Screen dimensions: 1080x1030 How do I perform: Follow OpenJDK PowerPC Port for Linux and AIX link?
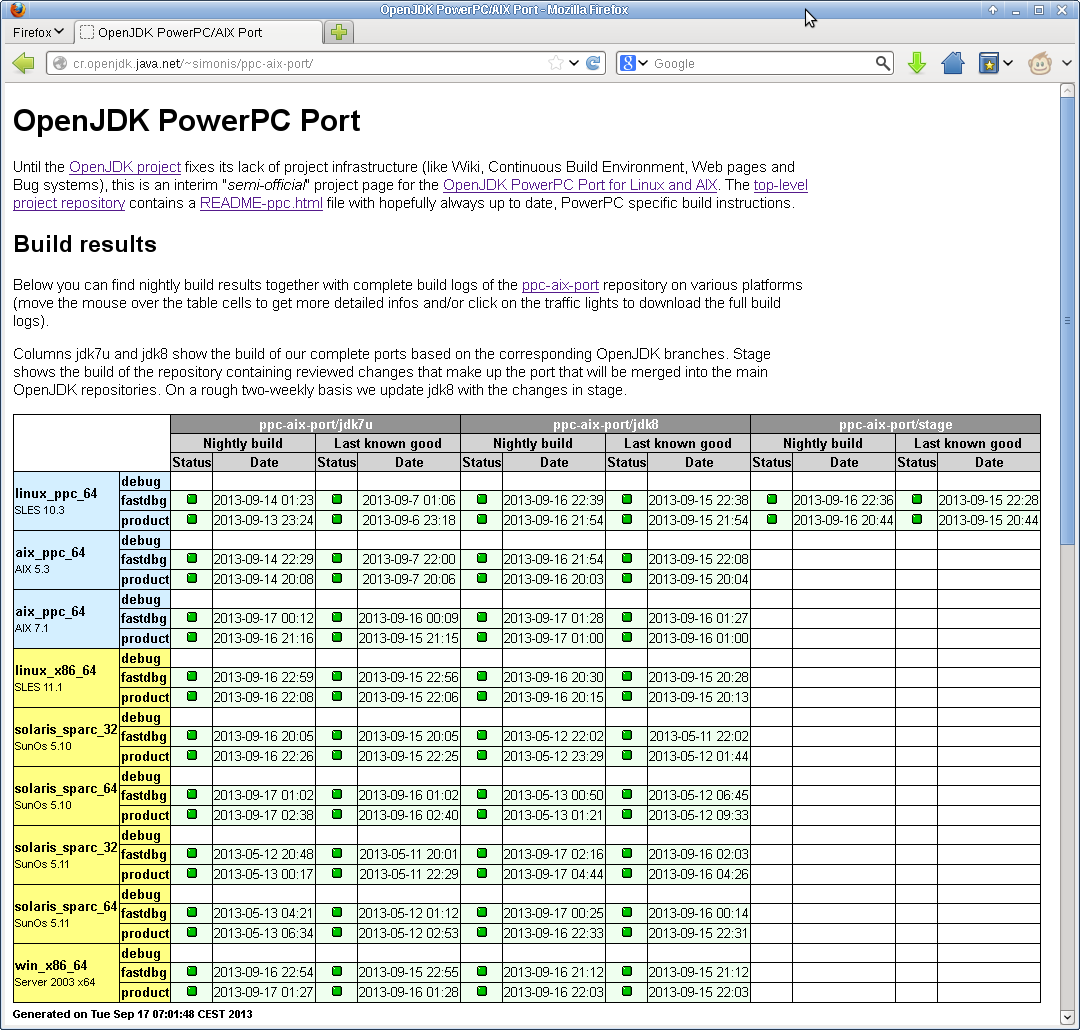pyautogui.click(x=580, y=185)
